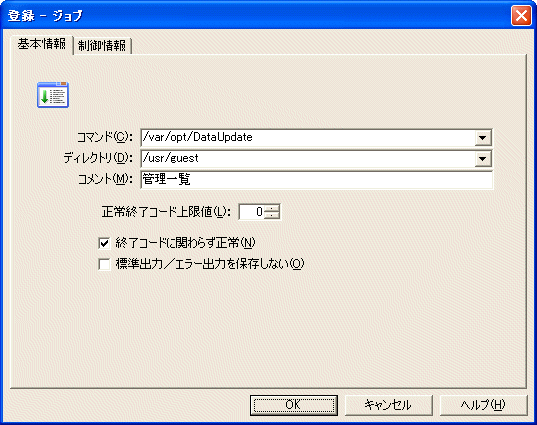Click the キャンセル button
The image size is (537, 425).
(x=388, y=405)
